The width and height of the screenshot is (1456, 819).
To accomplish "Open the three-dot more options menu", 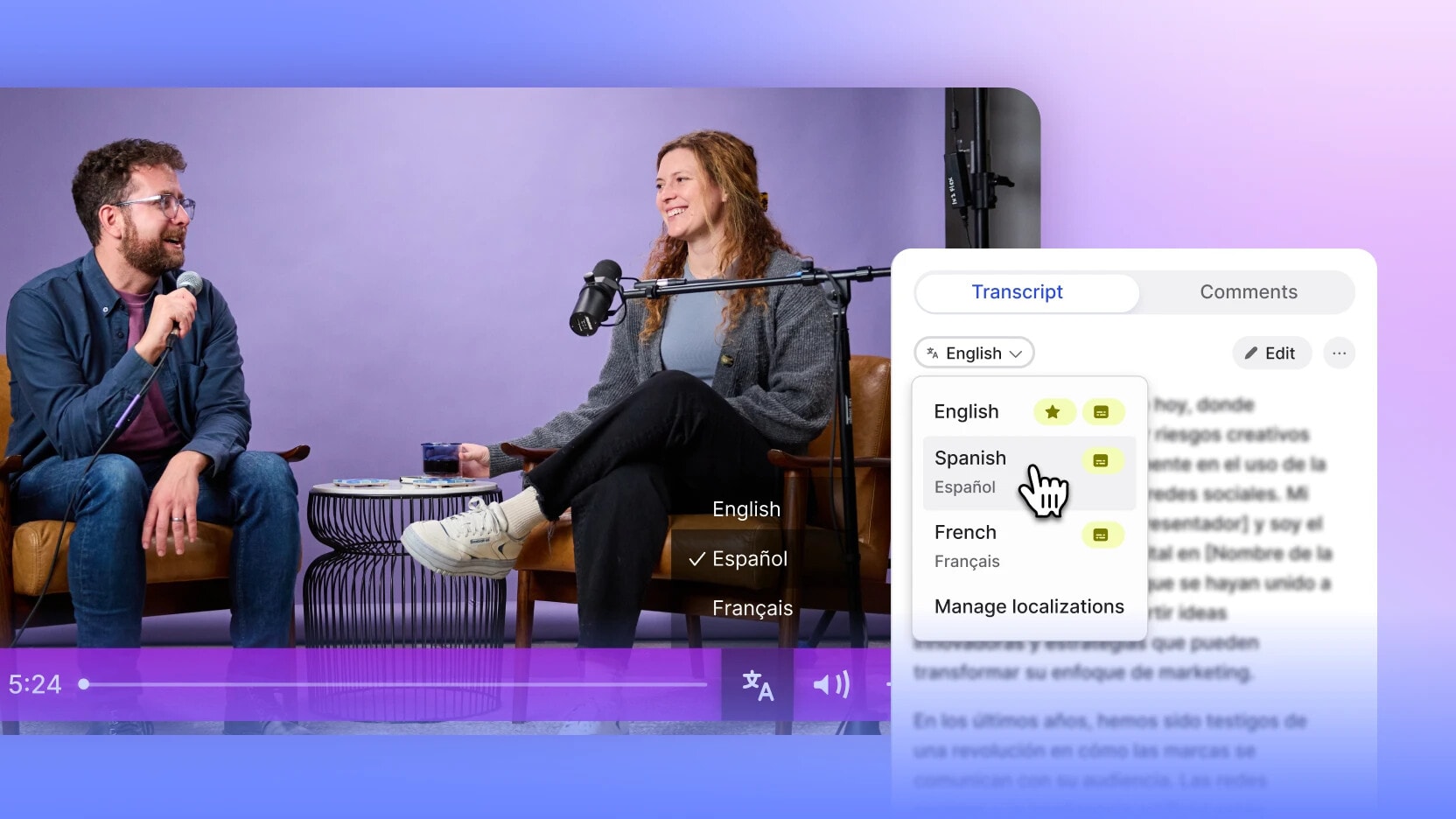I will click(1339, 353).
